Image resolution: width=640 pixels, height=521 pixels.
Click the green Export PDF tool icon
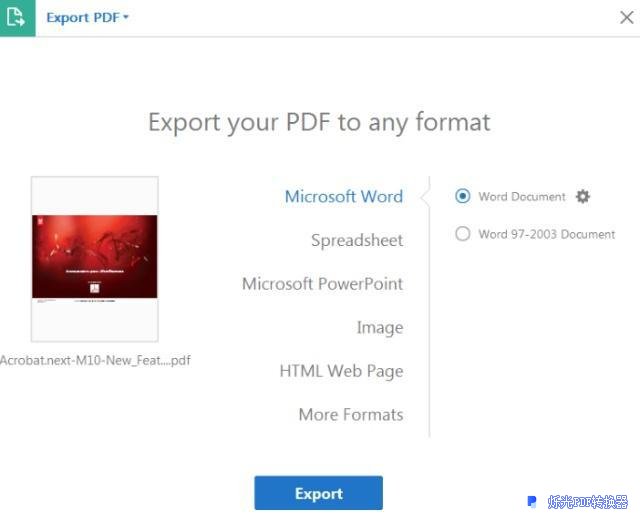(17, 18)
